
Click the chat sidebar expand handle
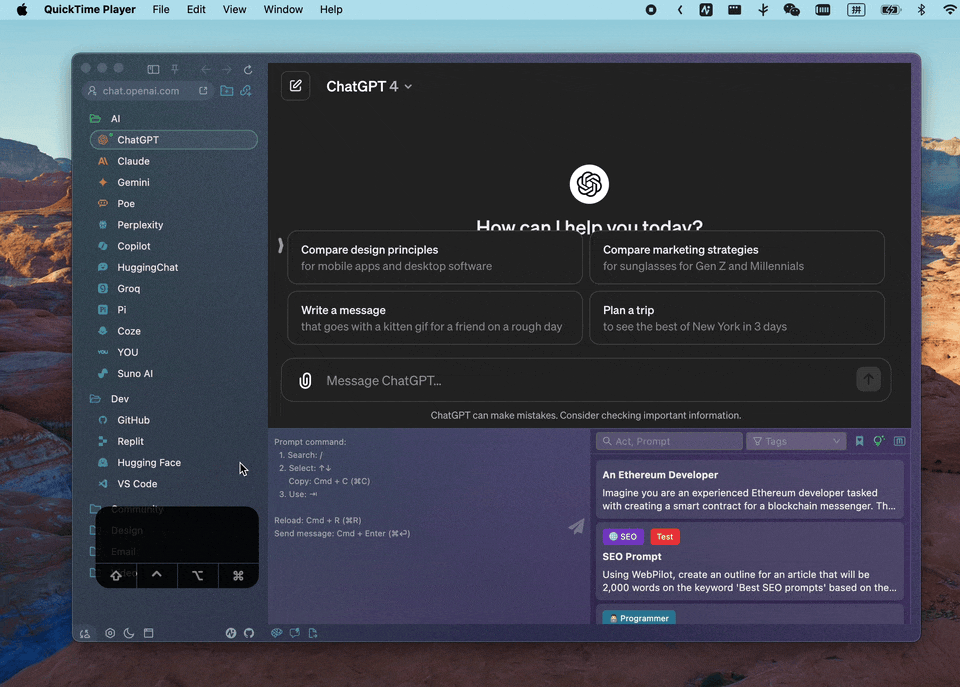coord(280,246)
